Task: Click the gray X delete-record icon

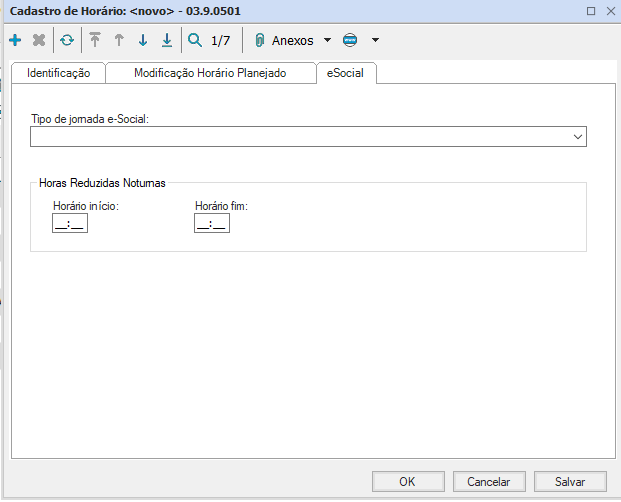Action: tap(39, 41)
